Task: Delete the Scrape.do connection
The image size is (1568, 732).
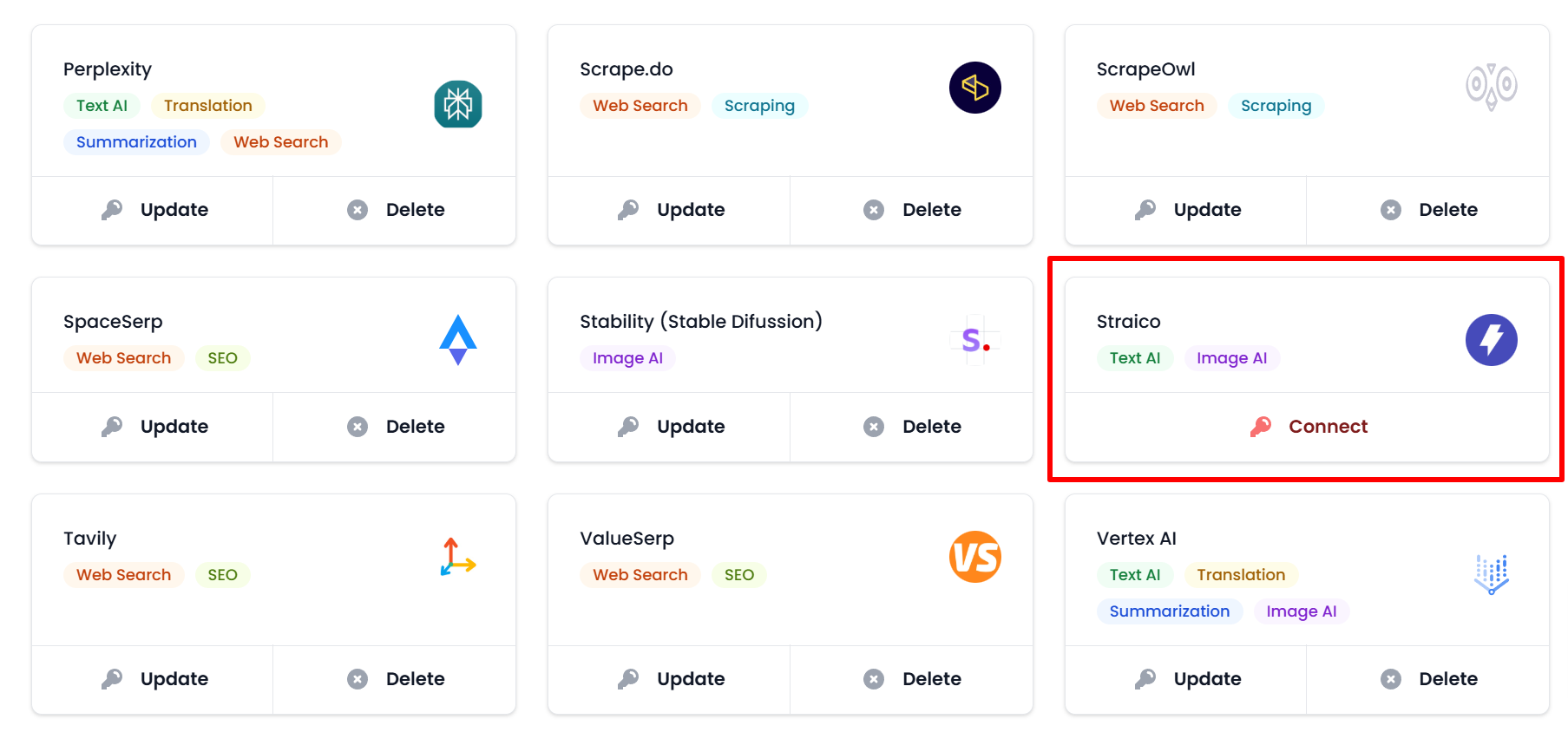Action: [912, 210]
